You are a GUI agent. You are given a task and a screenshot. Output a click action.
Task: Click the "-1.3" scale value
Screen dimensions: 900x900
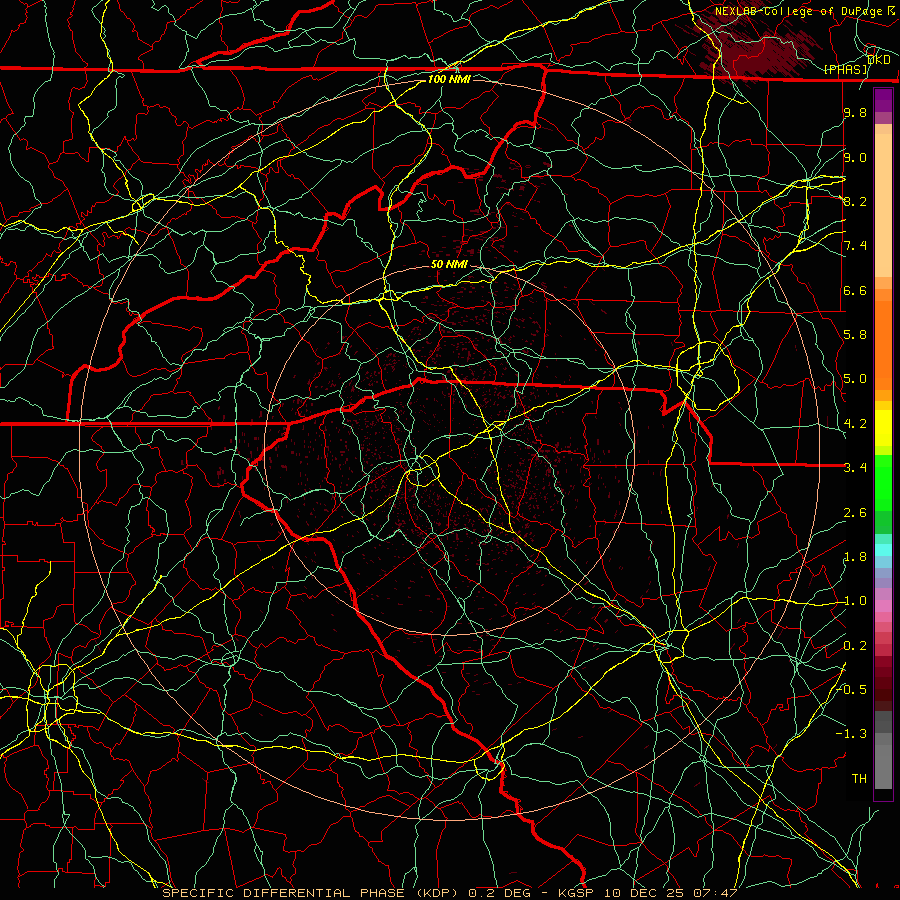(852, 734)
